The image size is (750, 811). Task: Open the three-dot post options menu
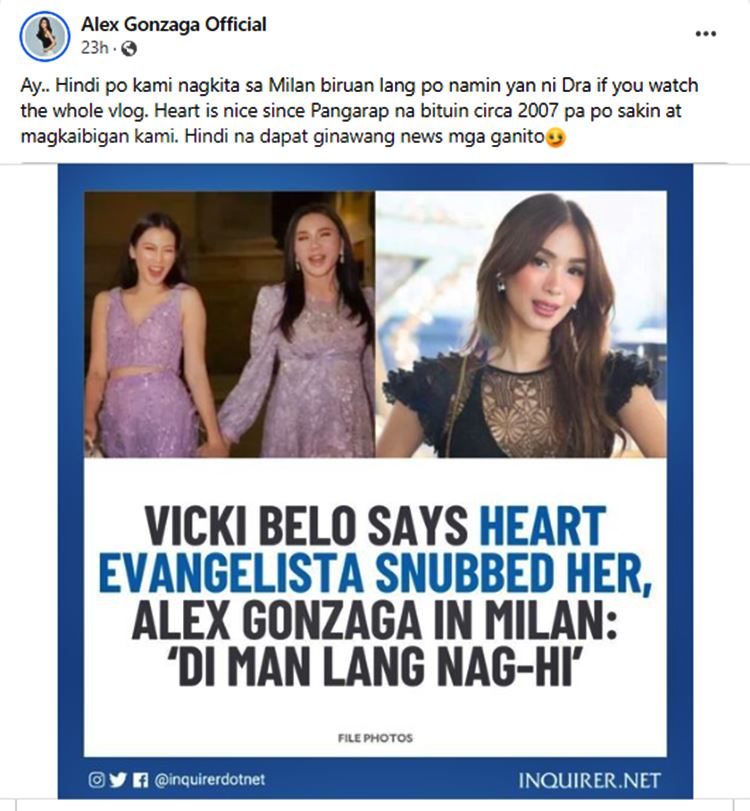point(706,34)
